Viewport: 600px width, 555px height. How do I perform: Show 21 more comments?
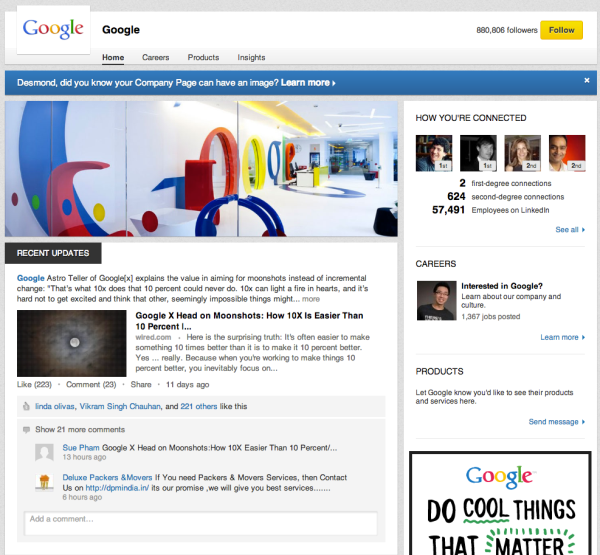tap(80, 429)
